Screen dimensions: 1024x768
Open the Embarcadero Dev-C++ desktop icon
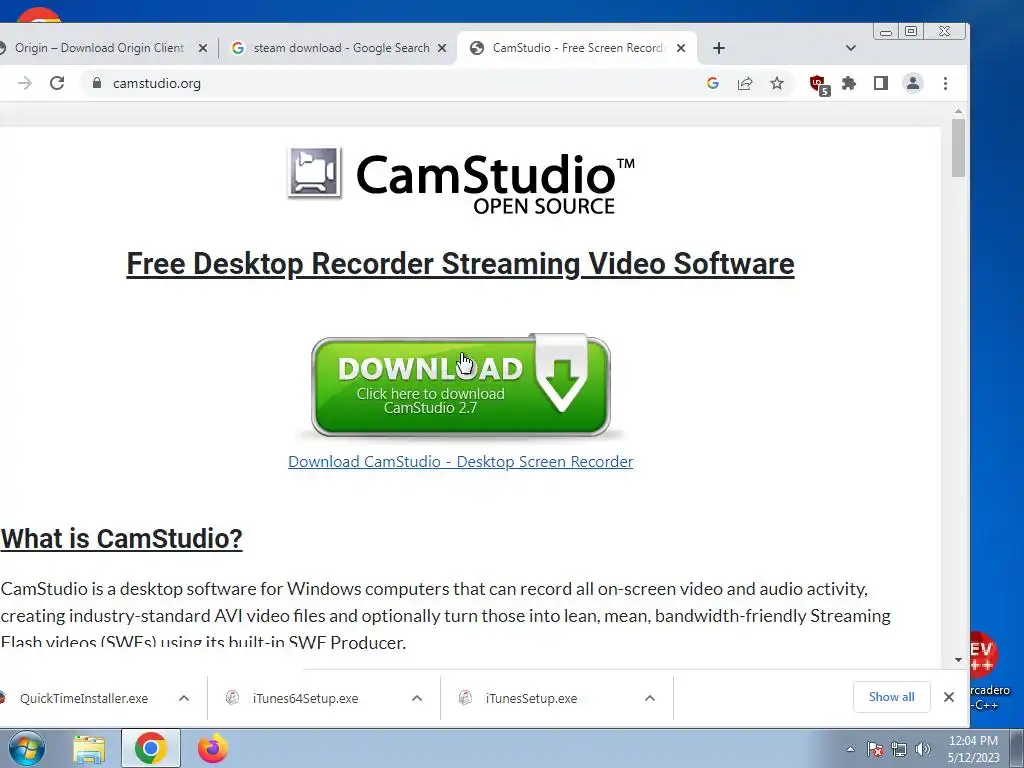(989, 671)
